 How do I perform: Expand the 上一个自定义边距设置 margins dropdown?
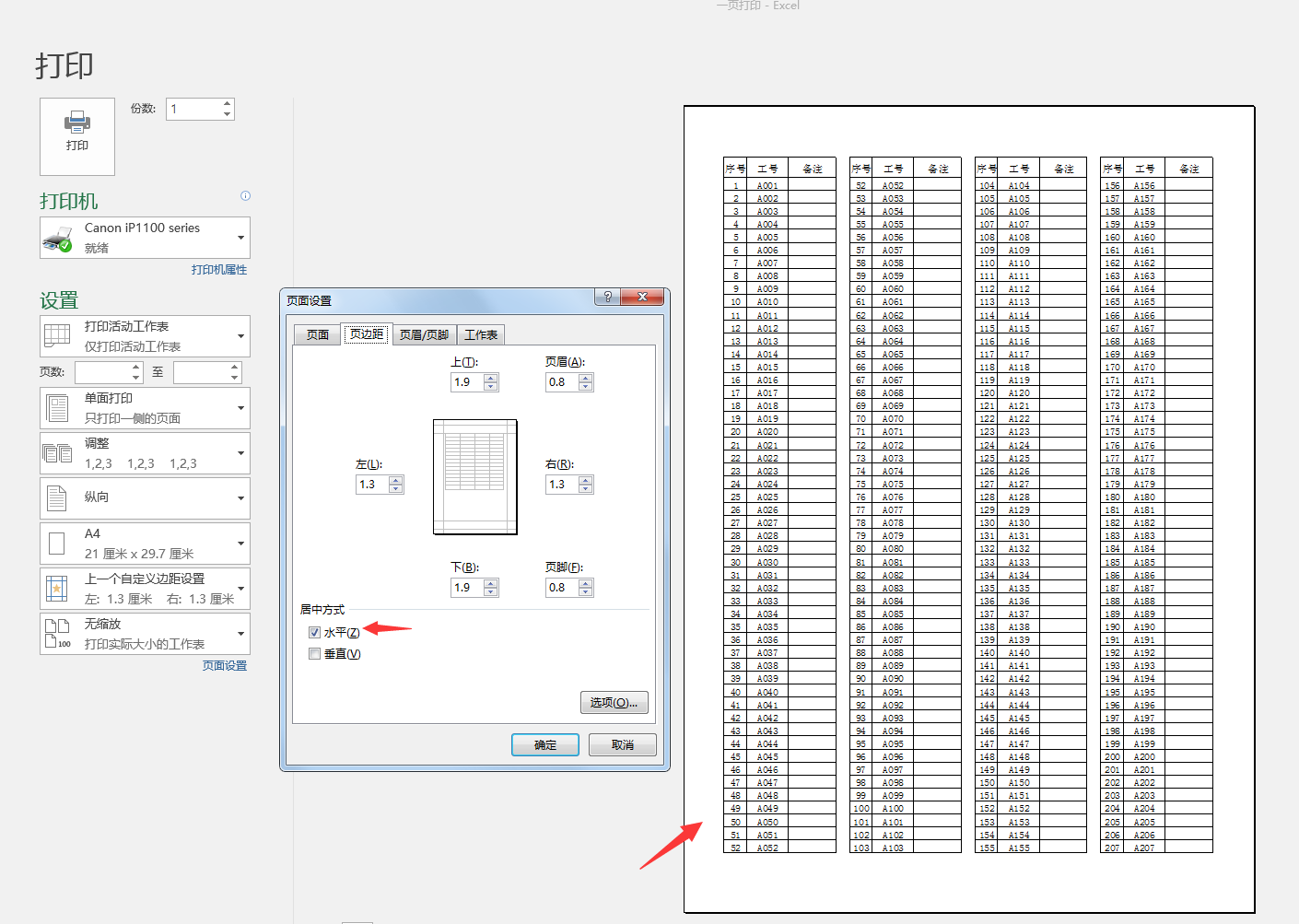pos(145,589)
